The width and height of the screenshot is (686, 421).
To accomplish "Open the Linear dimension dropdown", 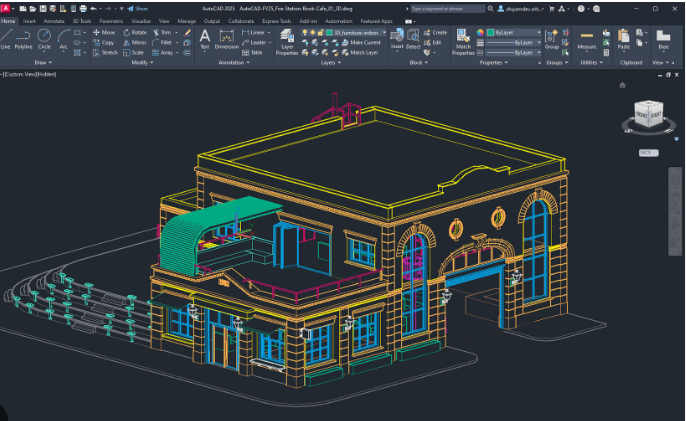I will [x=269, y=32].
